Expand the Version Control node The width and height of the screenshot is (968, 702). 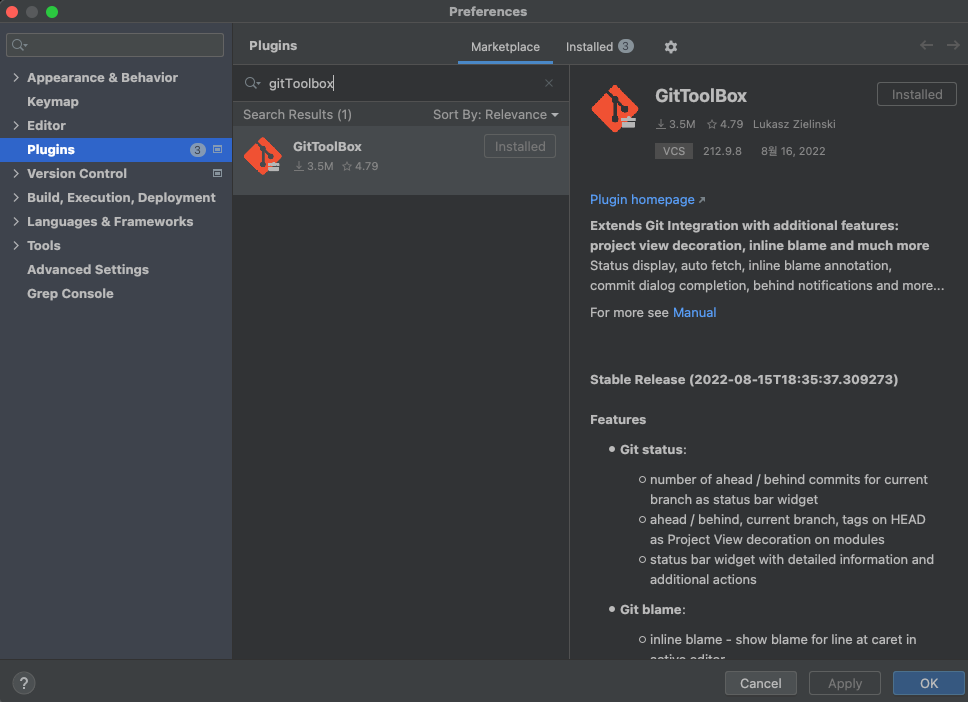pos(16,173)
